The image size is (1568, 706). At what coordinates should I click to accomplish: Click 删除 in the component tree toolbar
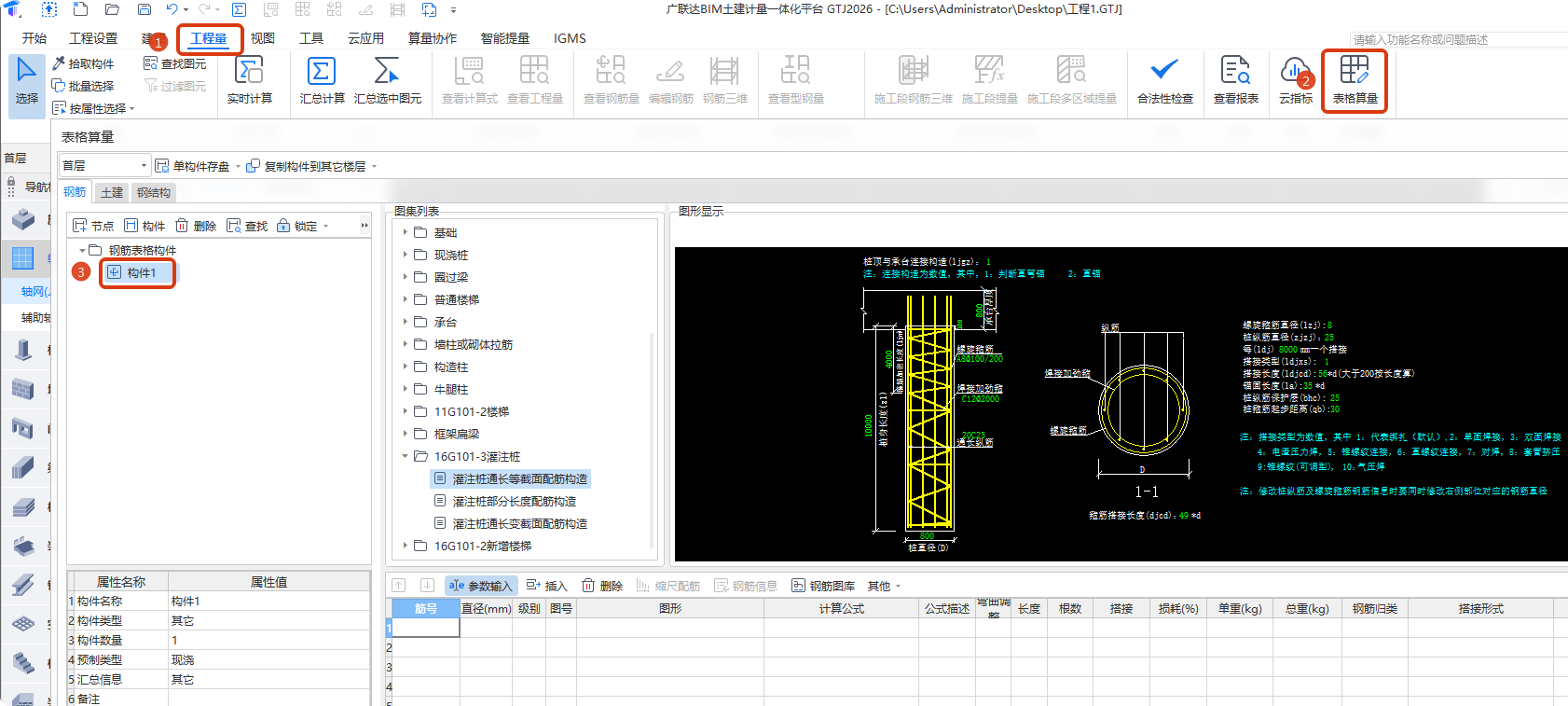pyautogui.click(x=196, y=226)
